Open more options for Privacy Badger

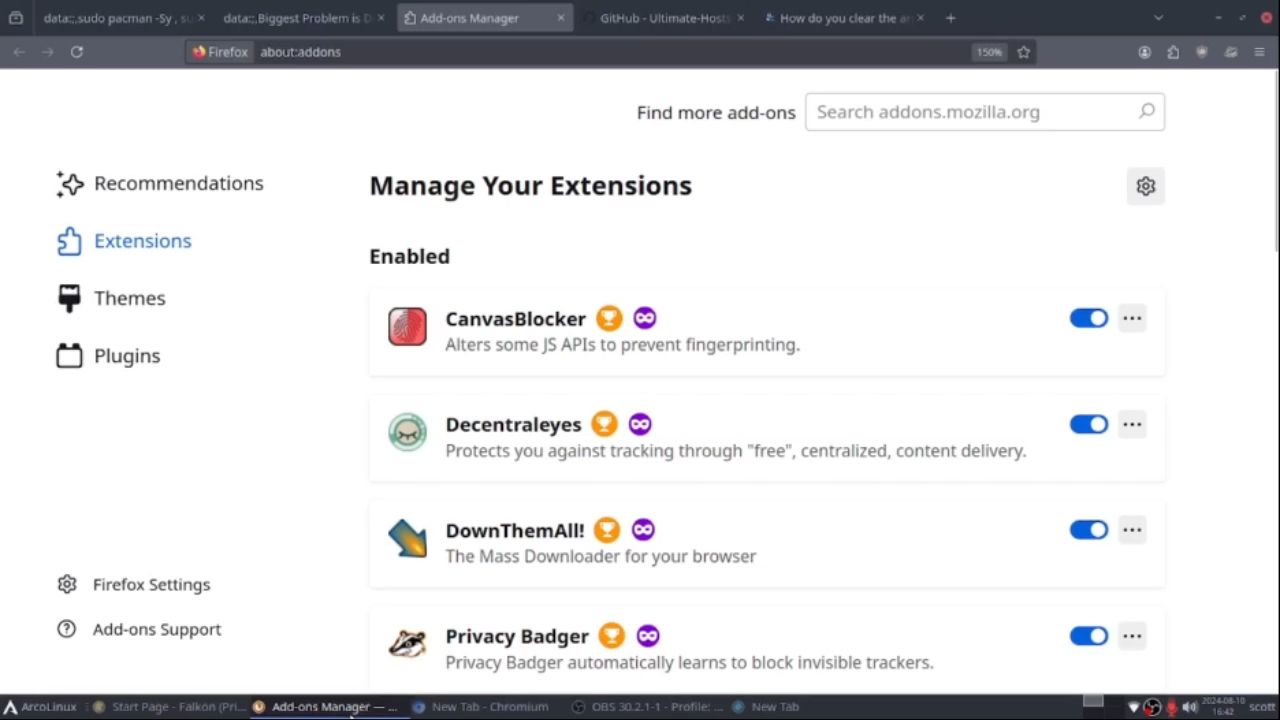coord(1132,636)
